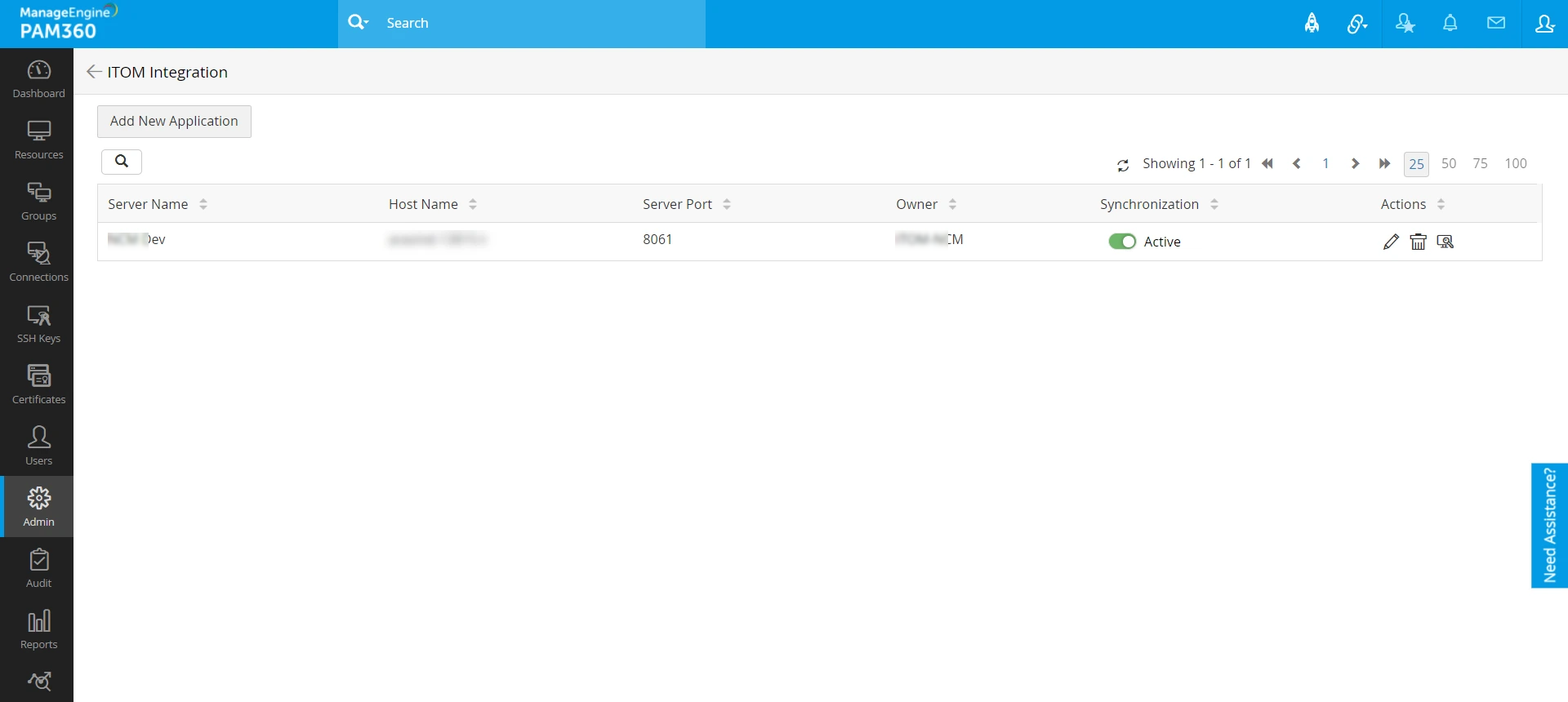Viewport: 1568px width, 702px height.
Task: Click the Active status label
Action: point(1162,242)
